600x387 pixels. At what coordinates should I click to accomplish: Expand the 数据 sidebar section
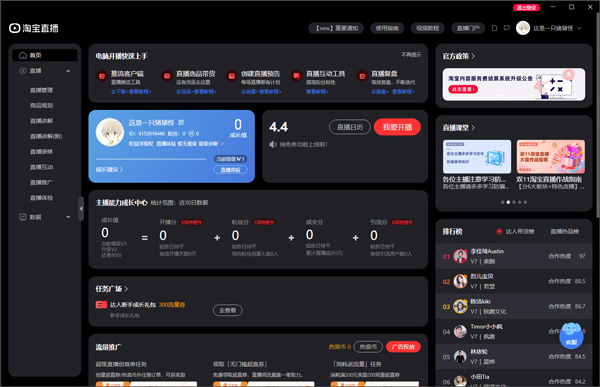pyautogui.click(x=68, y=217)
